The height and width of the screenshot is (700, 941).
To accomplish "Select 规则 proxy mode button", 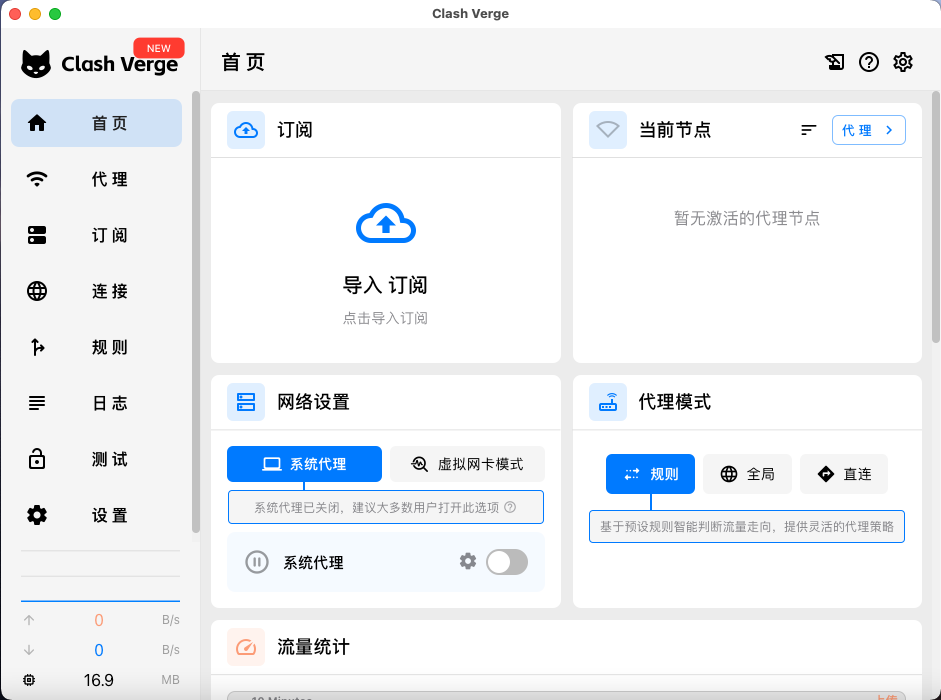I will pos(650,474).
